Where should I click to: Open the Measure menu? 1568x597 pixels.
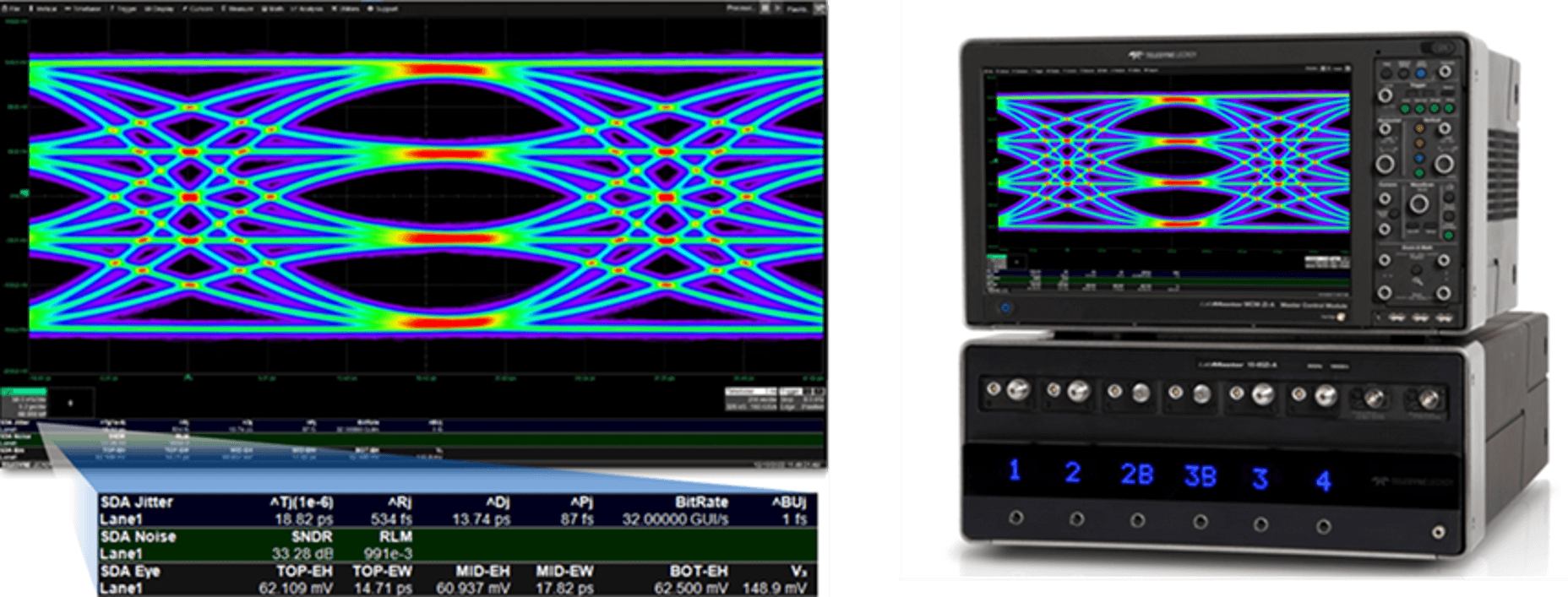237,8
